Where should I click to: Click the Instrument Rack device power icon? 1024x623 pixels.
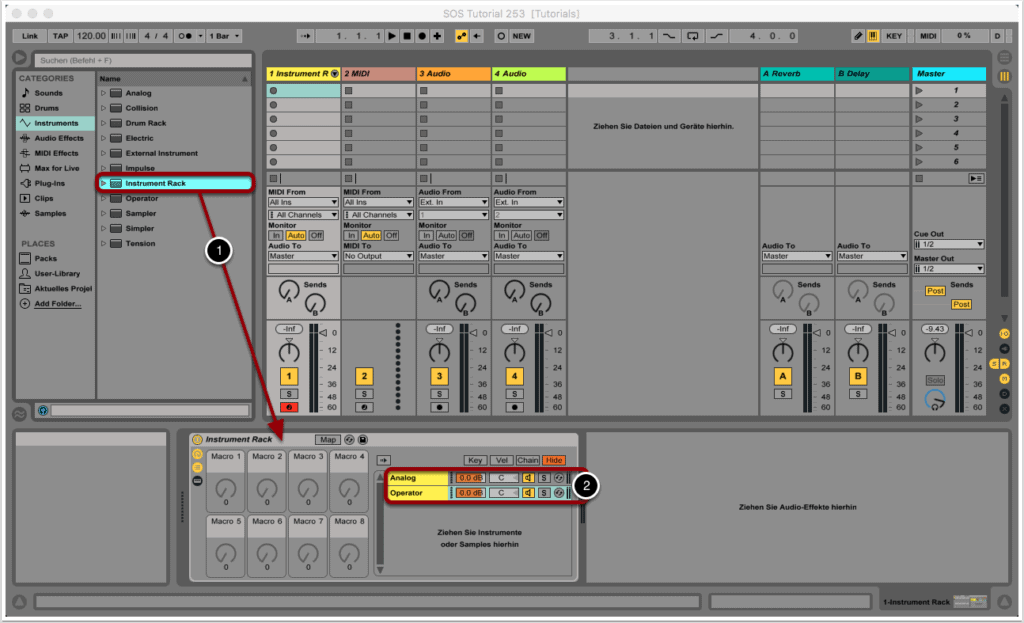coord(197,439)
